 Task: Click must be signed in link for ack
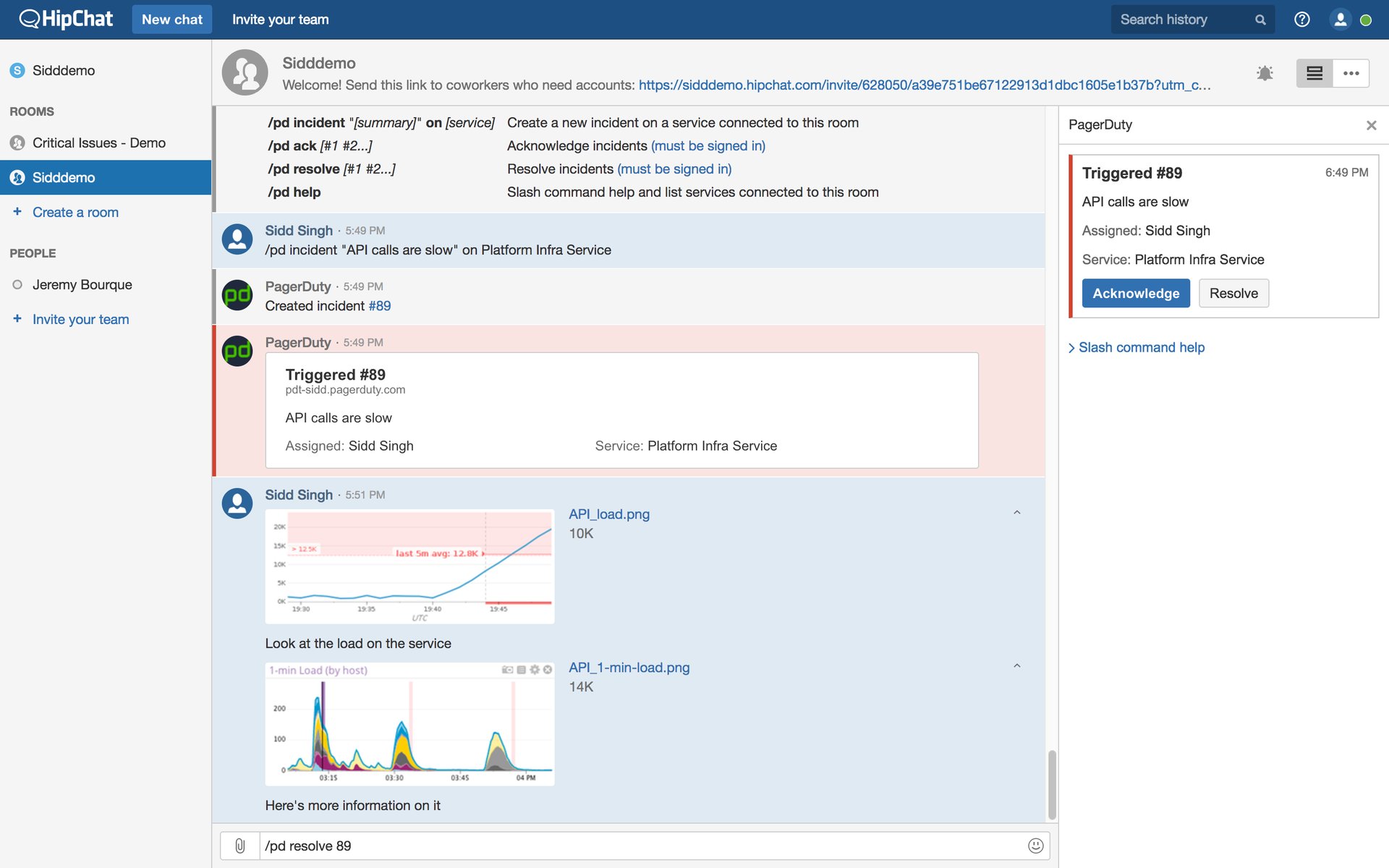point(708,145)
